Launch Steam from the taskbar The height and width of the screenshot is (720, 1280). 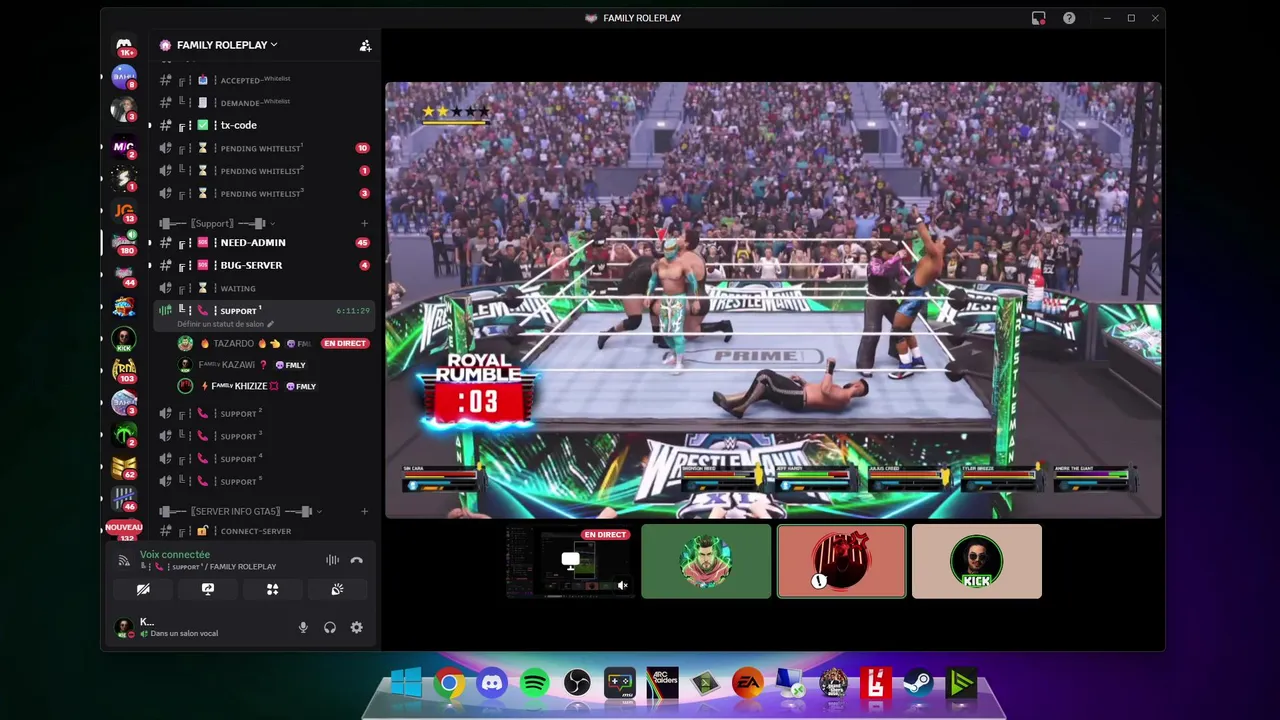(x=918, y=684)
